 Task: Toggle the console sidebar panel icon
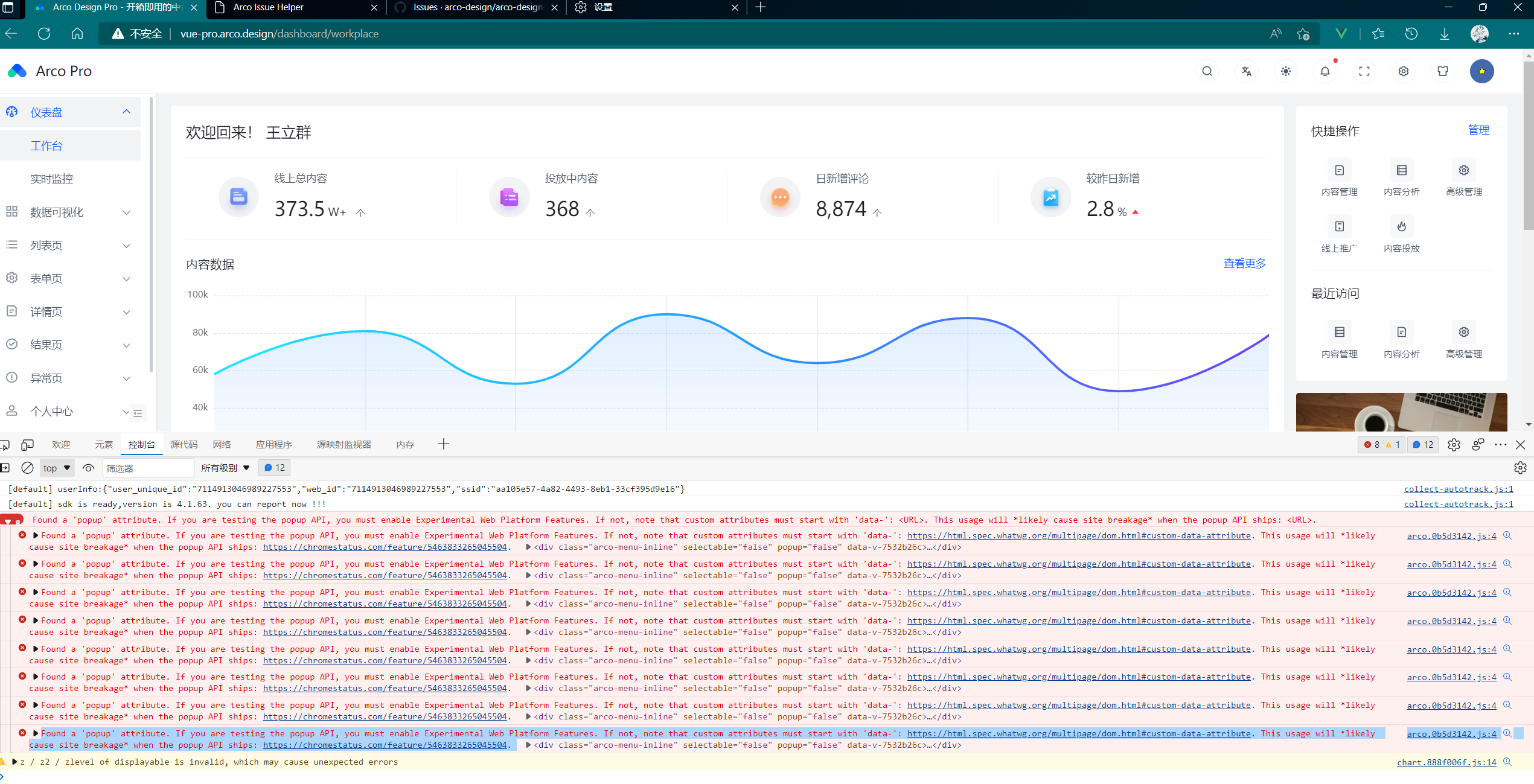[x=5, y=468]
